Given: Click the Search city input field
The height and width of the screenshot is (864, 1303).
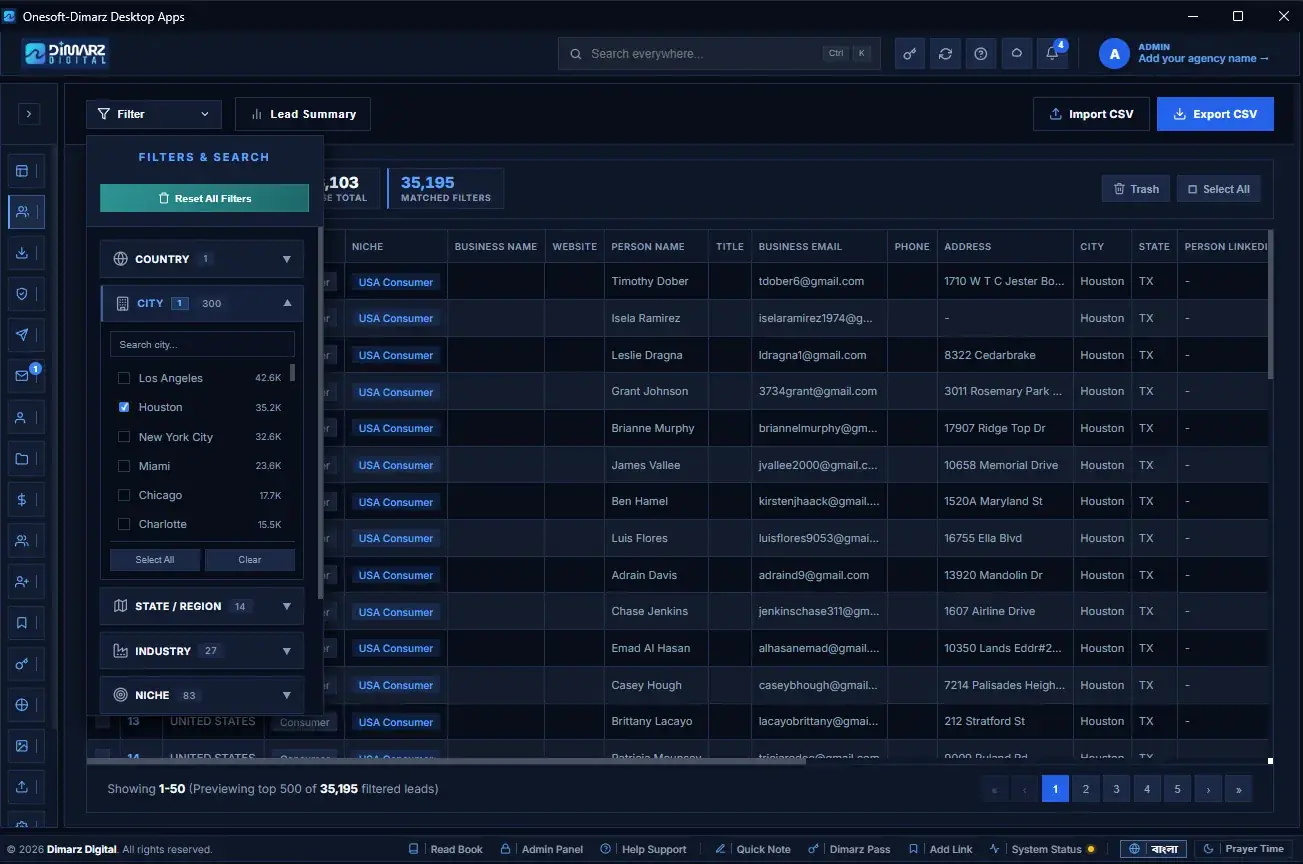Looking at the screenshot, I should click(x=202, y=345).
